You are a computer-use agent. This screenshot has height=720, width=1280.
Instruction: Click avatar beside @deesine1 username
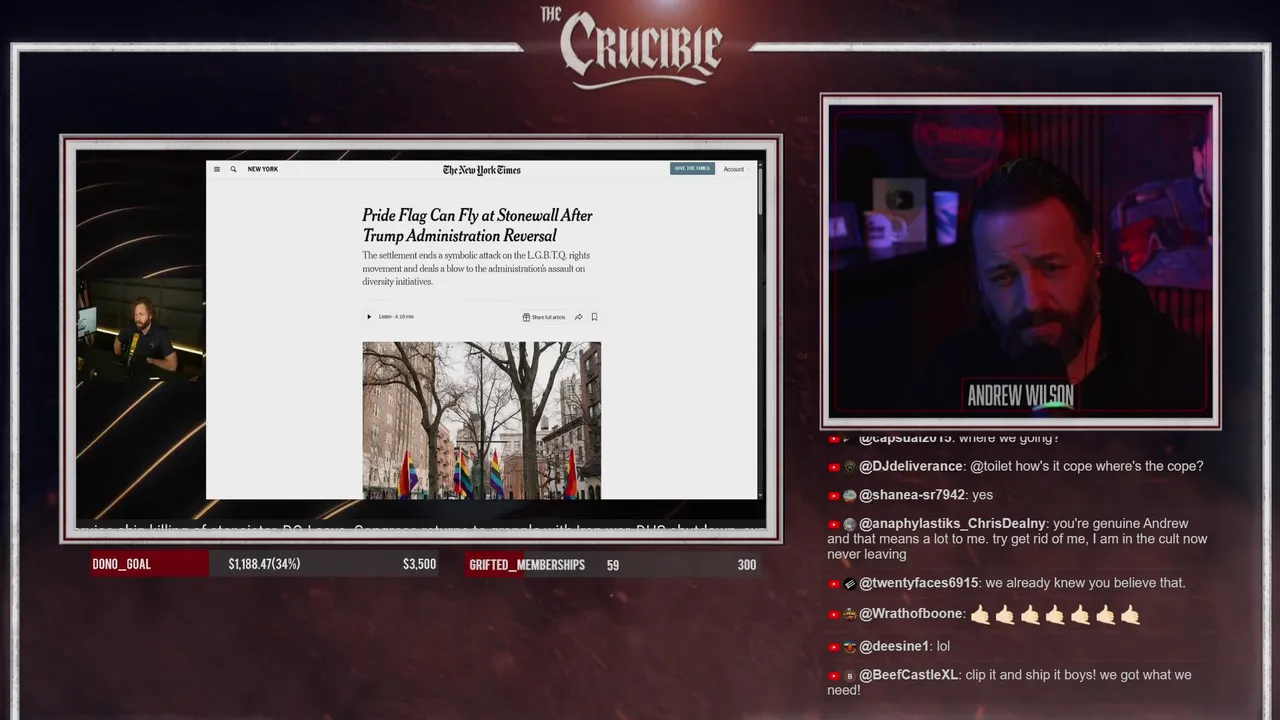850,647
